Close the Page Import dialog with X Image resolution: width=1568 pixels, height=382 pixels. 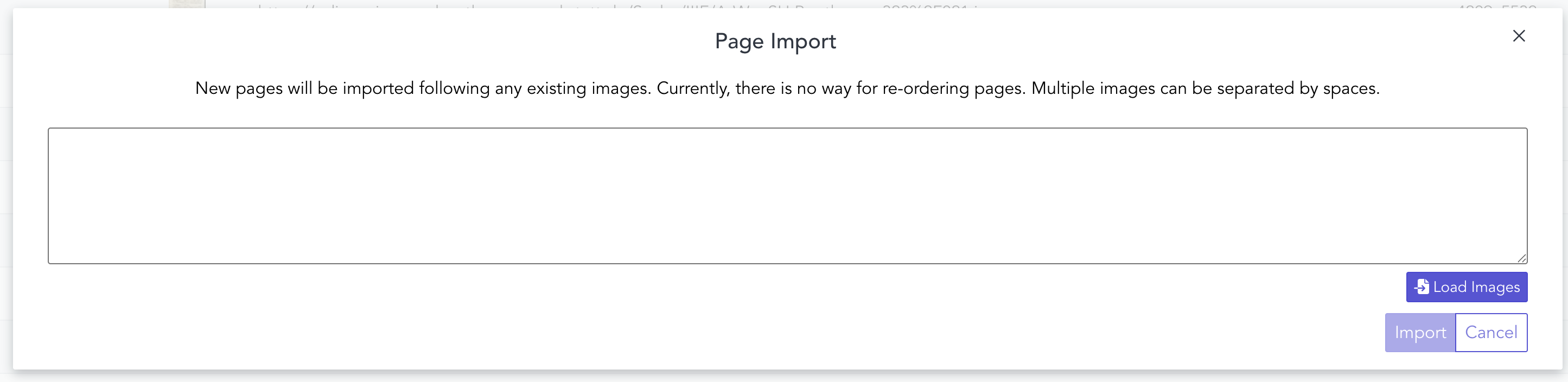point(1519,36)
